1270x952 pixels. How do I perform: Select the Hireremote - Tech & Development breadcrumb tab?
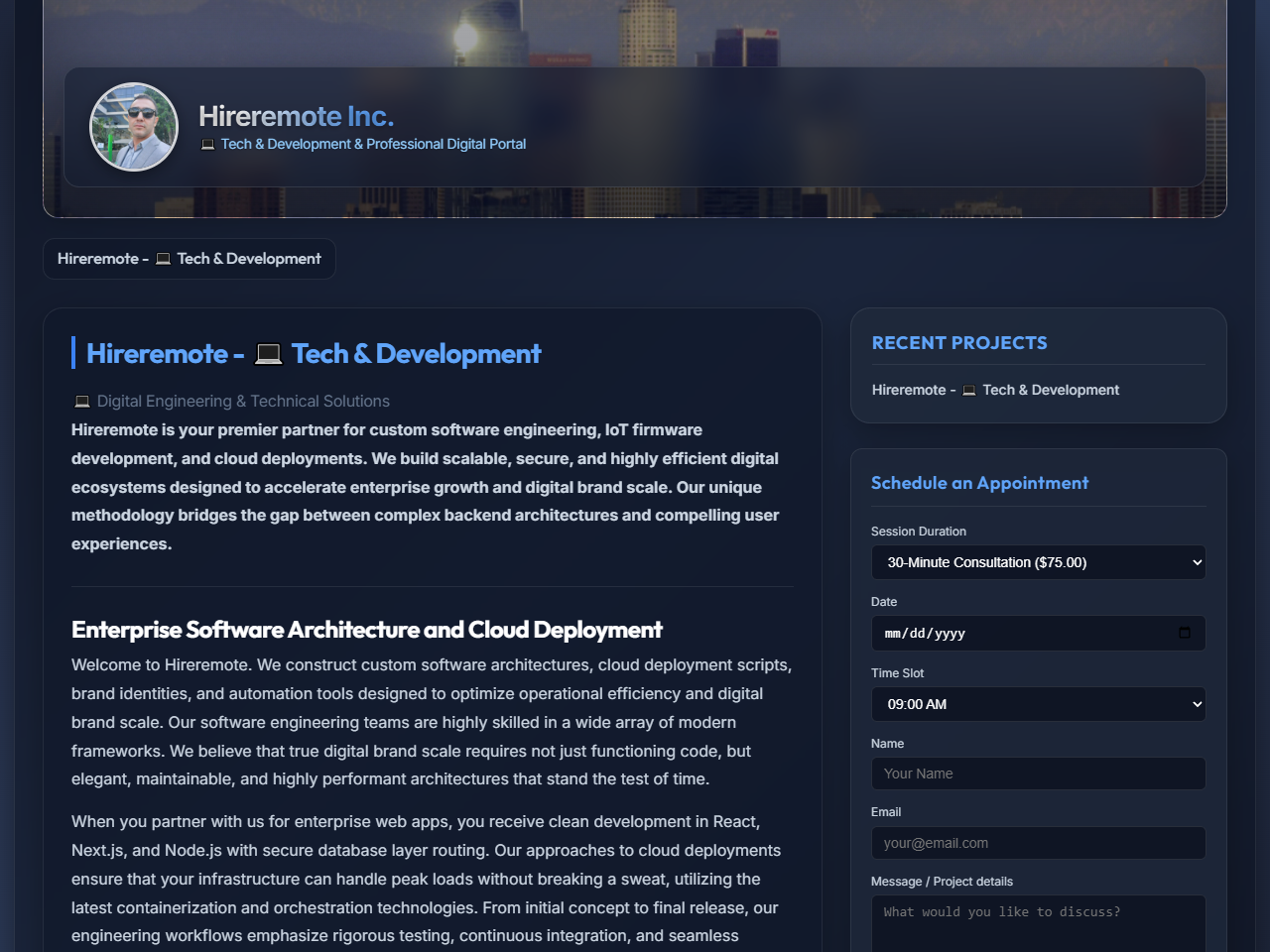(x=190, y=259)
